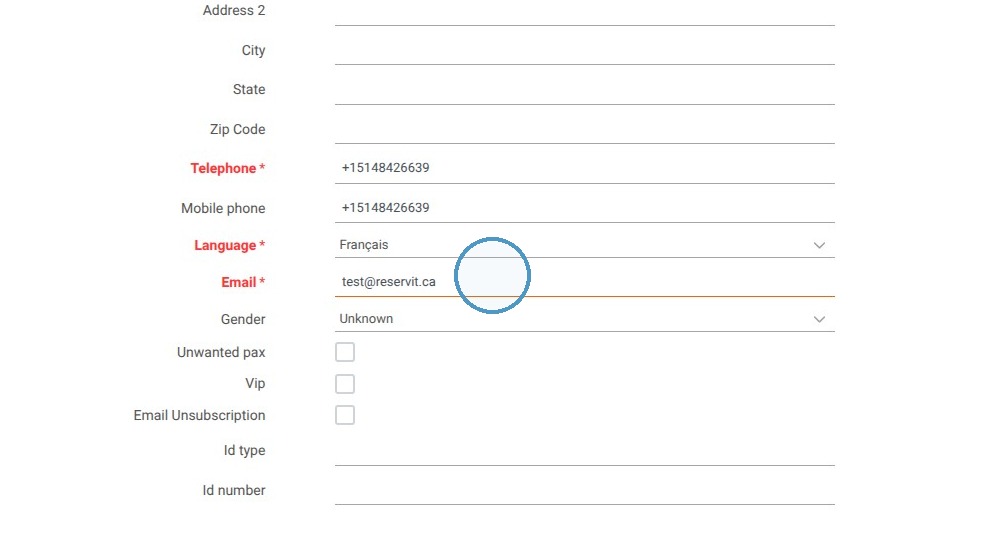The height and width of the screenshot is (549, 983).
Task: Focus the Id type input field
Action: coord(584,451)
